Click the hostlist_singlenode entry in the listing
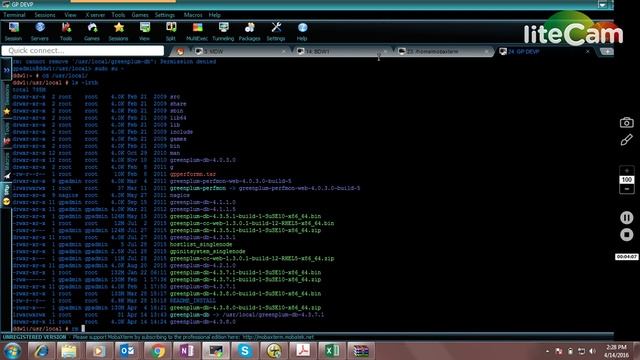This screenshot has width=640, height=360. click(201, 244)
